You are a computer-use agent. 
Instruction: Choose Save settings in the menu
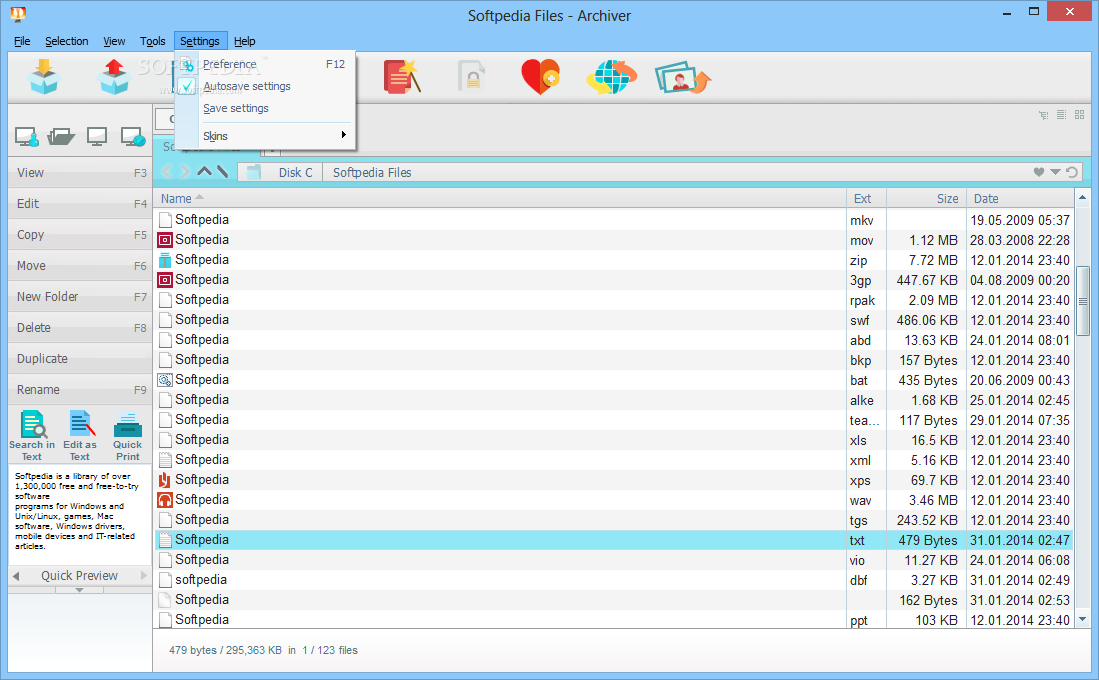click(265, 108)
